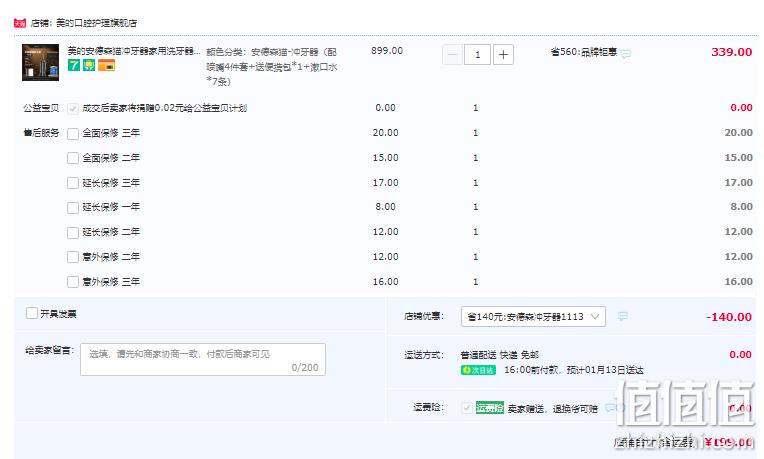The width and height of the screenshot is (764, 459).
Task: Click the 16:00前付款 delivery estimate text
Action: (573, 370)
